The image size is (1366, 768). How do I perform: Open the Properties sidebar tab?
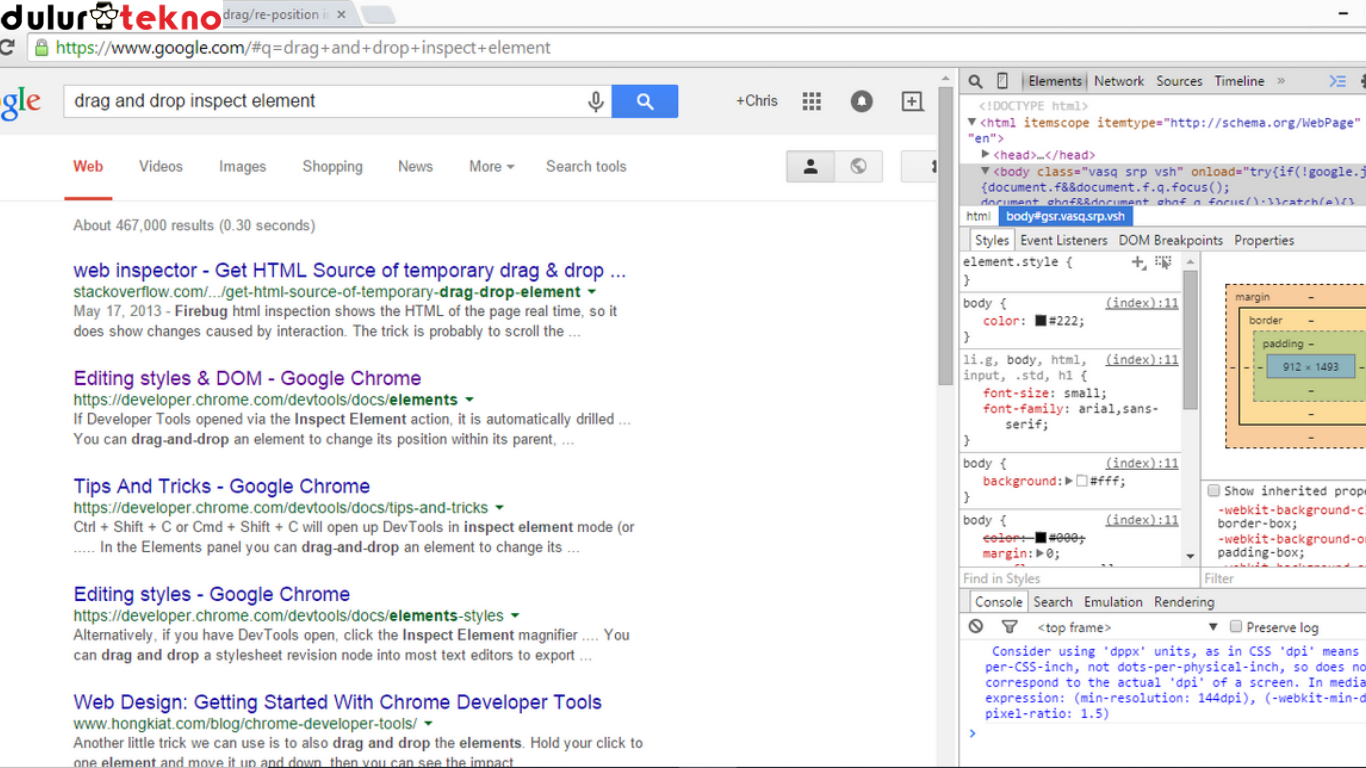point(1264,240)
